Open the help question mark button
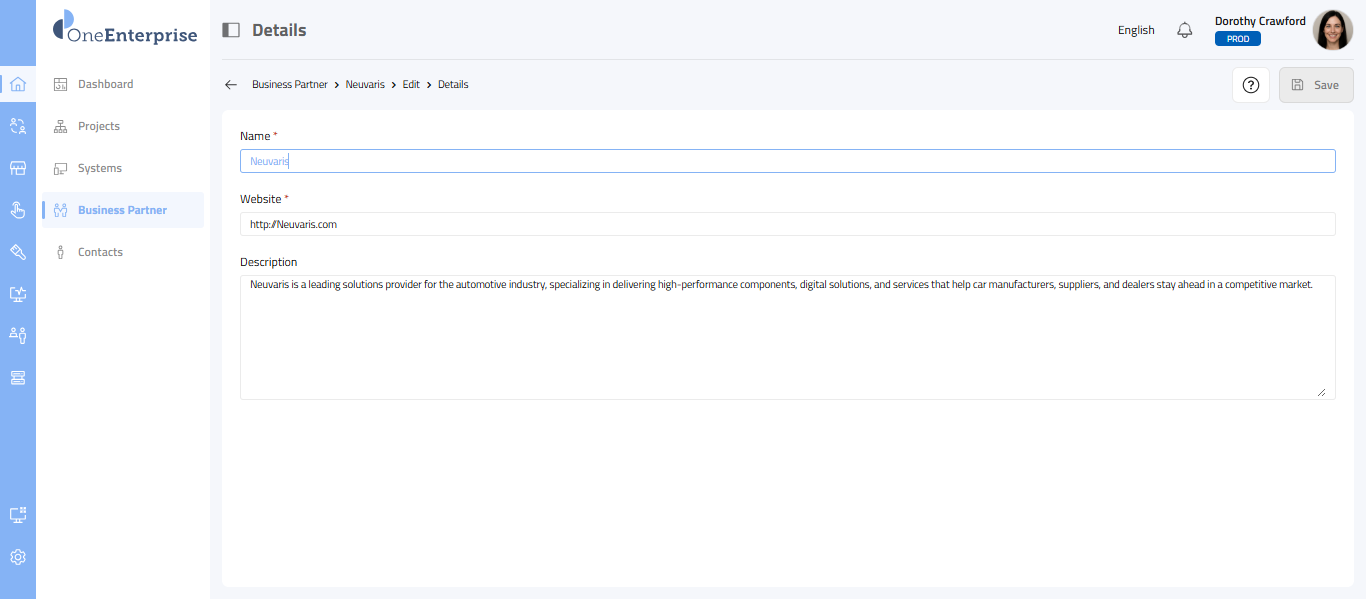Screen dimensions: 1366x599 (1250, 85)
